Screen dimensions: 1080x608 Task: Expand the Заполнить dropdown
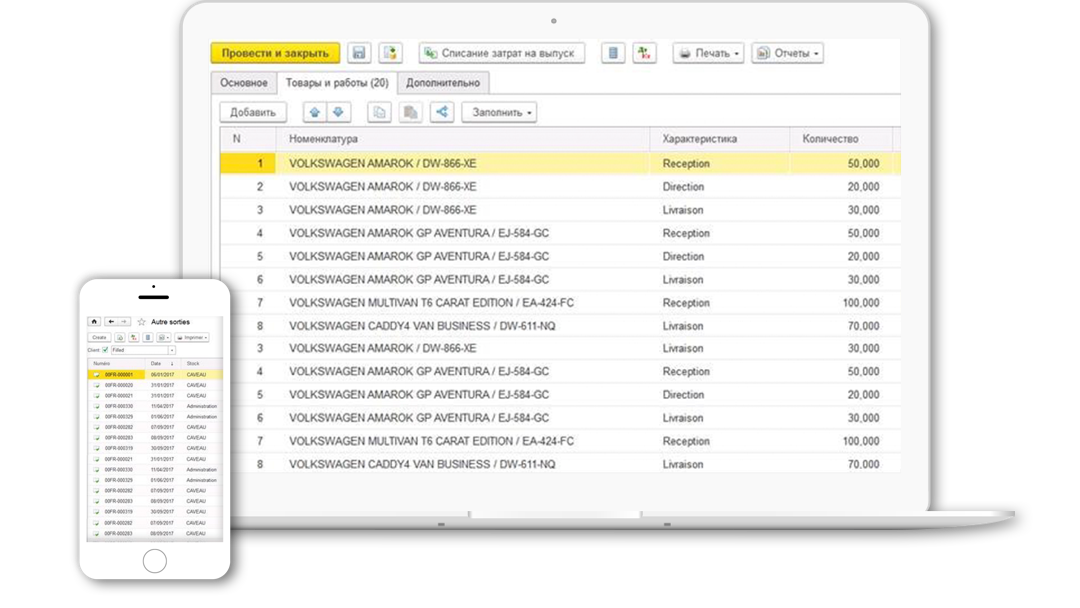pyautogui.click(x=499, y=112)
